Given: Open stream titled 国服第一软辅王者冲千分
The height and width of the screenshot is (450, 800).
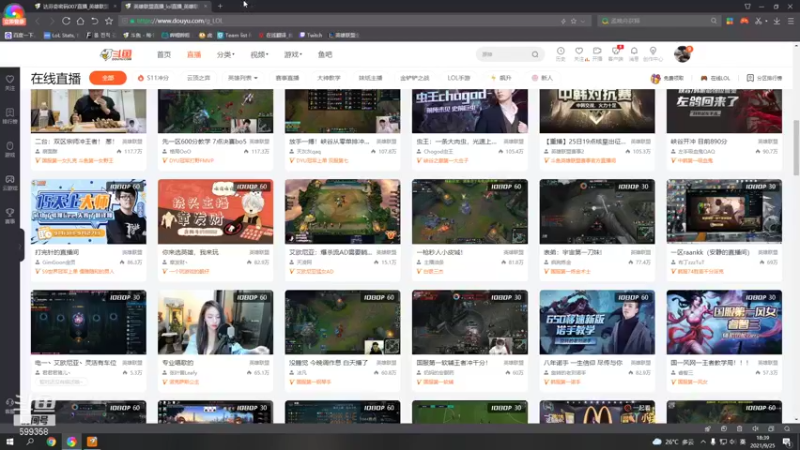Looking at the screenshot, I should 452,363.
